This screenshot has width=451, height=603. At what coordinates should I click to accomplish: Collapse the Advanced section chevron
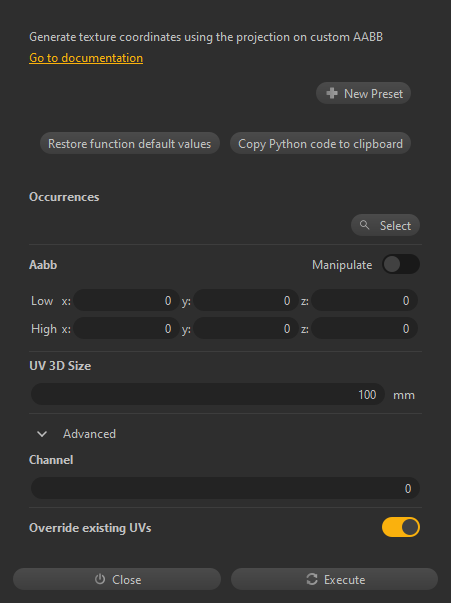(x=42, y=434)
